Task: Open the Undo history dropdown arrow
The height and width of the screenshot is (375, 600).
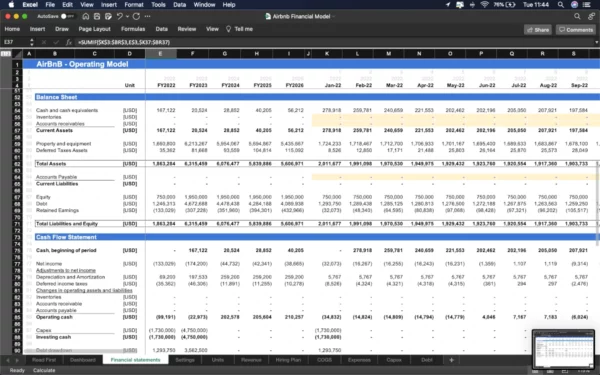Action: (x=127, y=16)
